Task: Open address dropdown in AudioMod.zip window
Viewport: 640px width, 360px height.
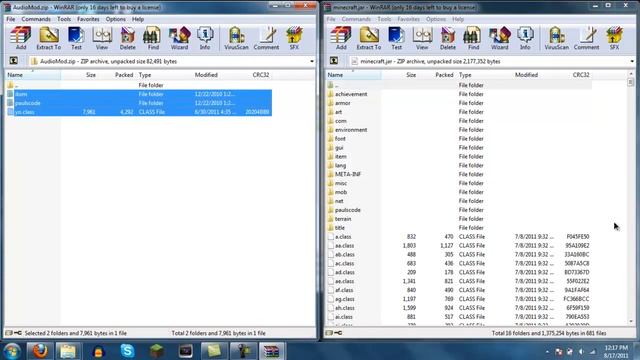Action: (312, 61)
